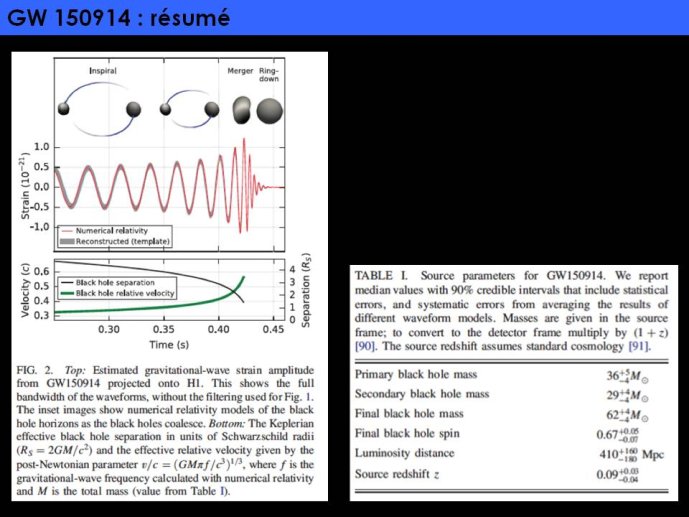Select the "Final black hole mass" row label
The height and width of the screenshot is (517, 689).
pyautogui.click(x=409, y=414)
